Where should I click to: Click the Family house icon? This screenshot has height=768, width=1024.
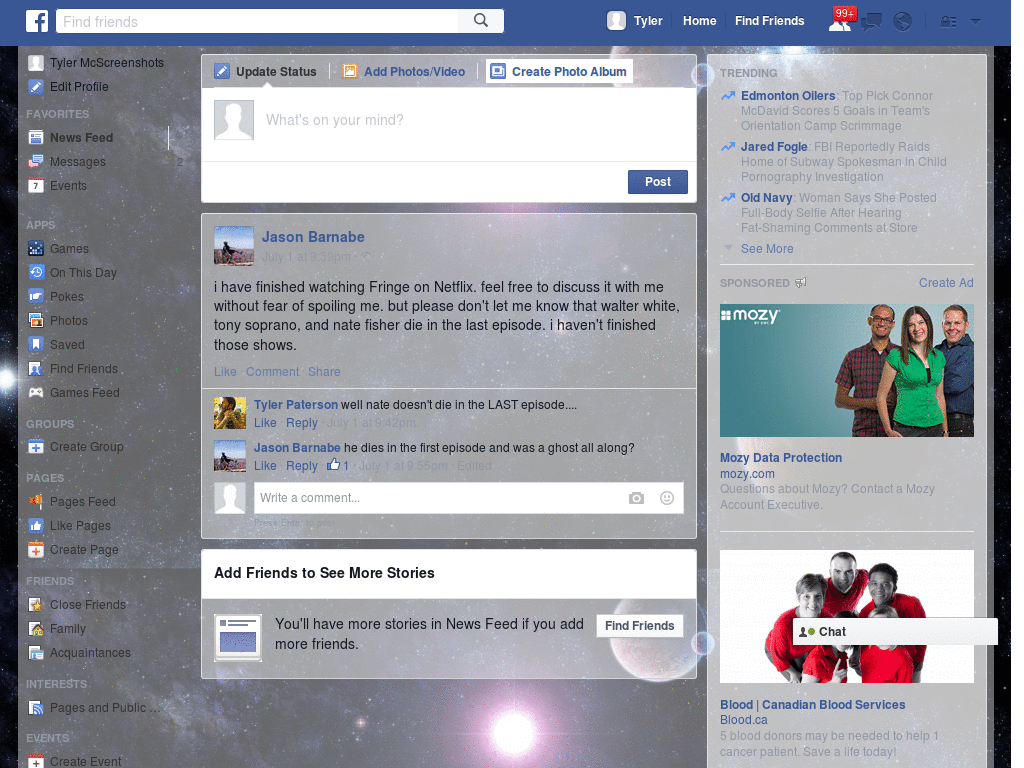point(36,629)
